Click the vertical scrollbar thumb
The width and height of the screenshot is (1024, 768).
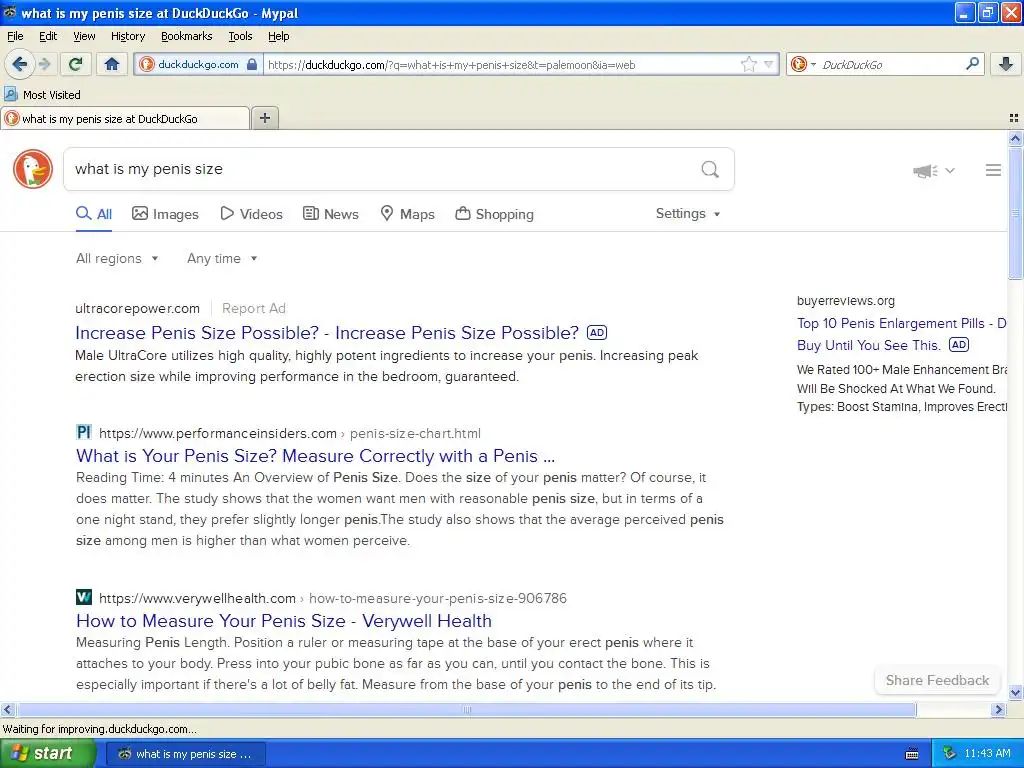click(1015, 213)
